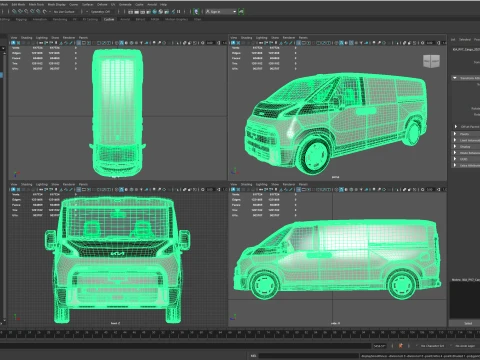480x360 pixels.
Task: Toggle grid display in front viewport
Action: tap(79, 189)
